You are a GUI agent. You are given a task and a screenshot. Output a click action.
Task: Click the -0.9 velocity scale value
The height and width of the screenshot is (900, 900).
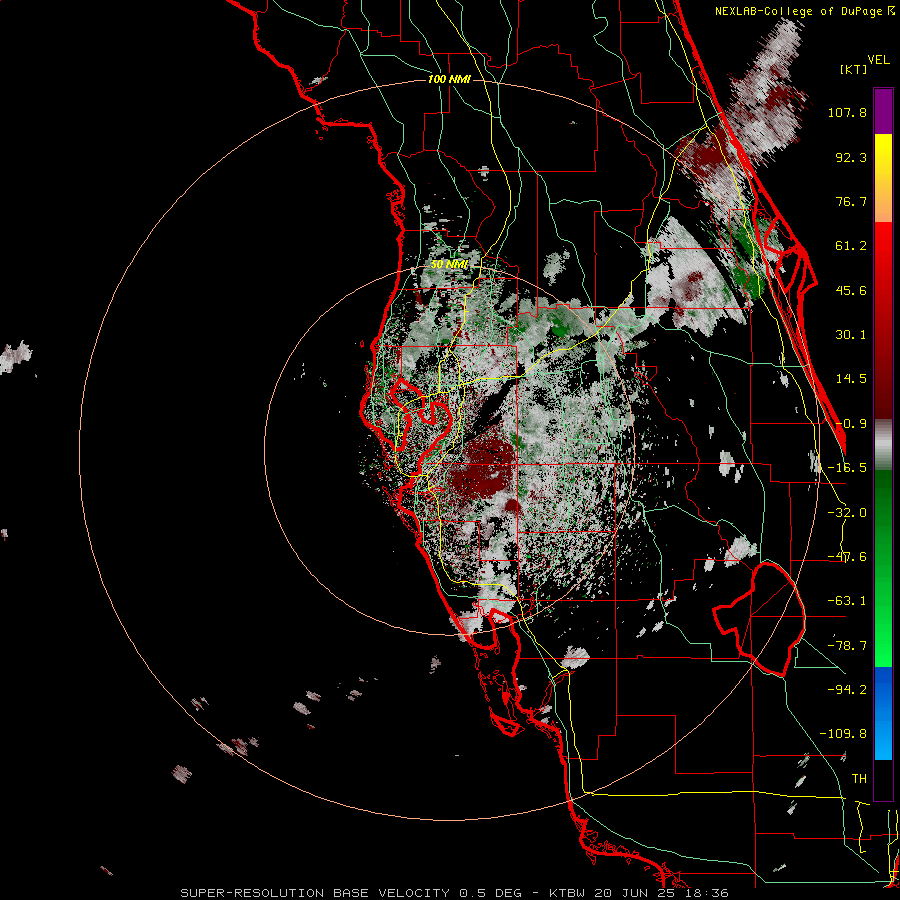click(x=851, y=424)
